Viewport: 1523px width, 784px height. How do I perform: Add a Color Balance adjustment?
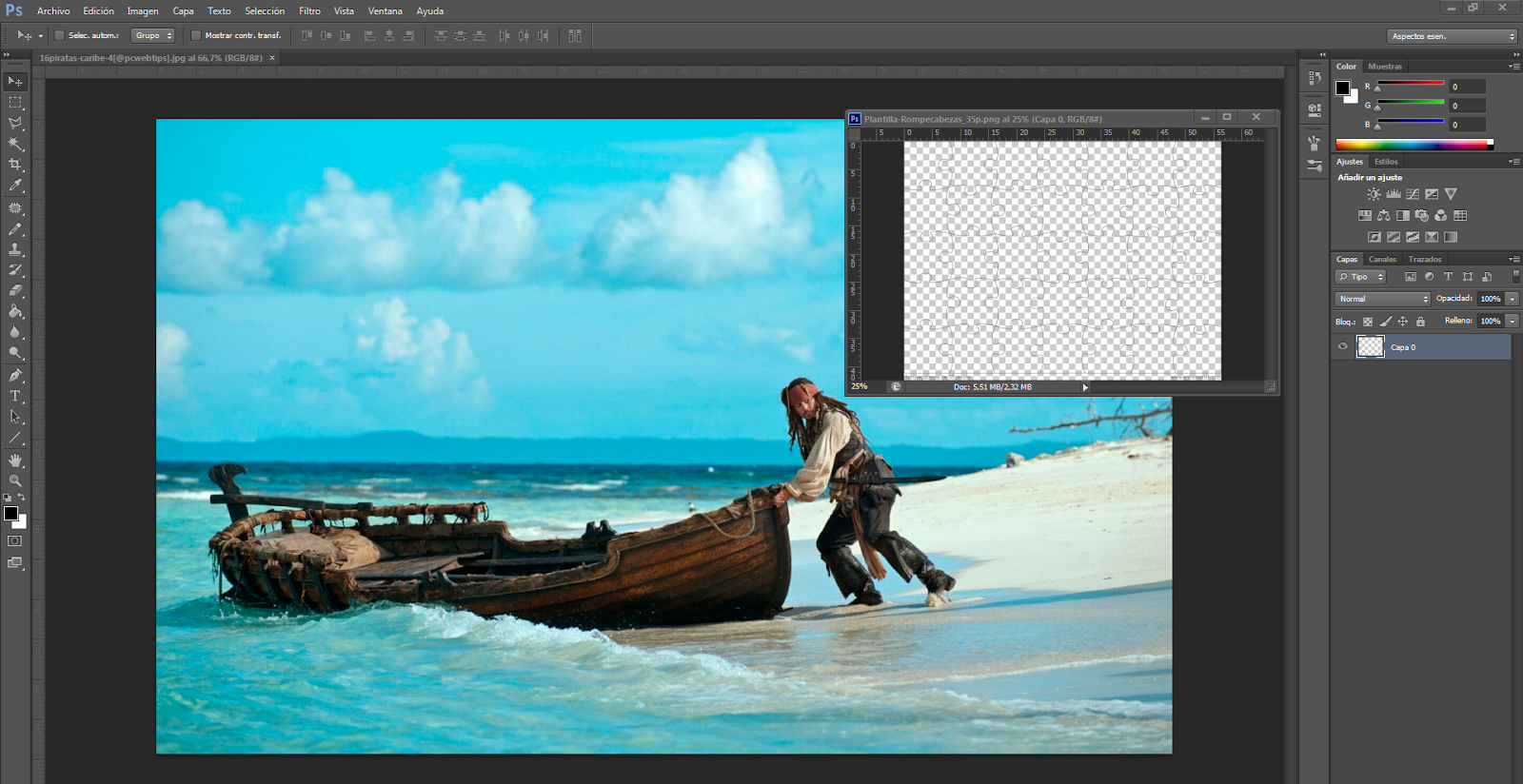pos(1383,216)
